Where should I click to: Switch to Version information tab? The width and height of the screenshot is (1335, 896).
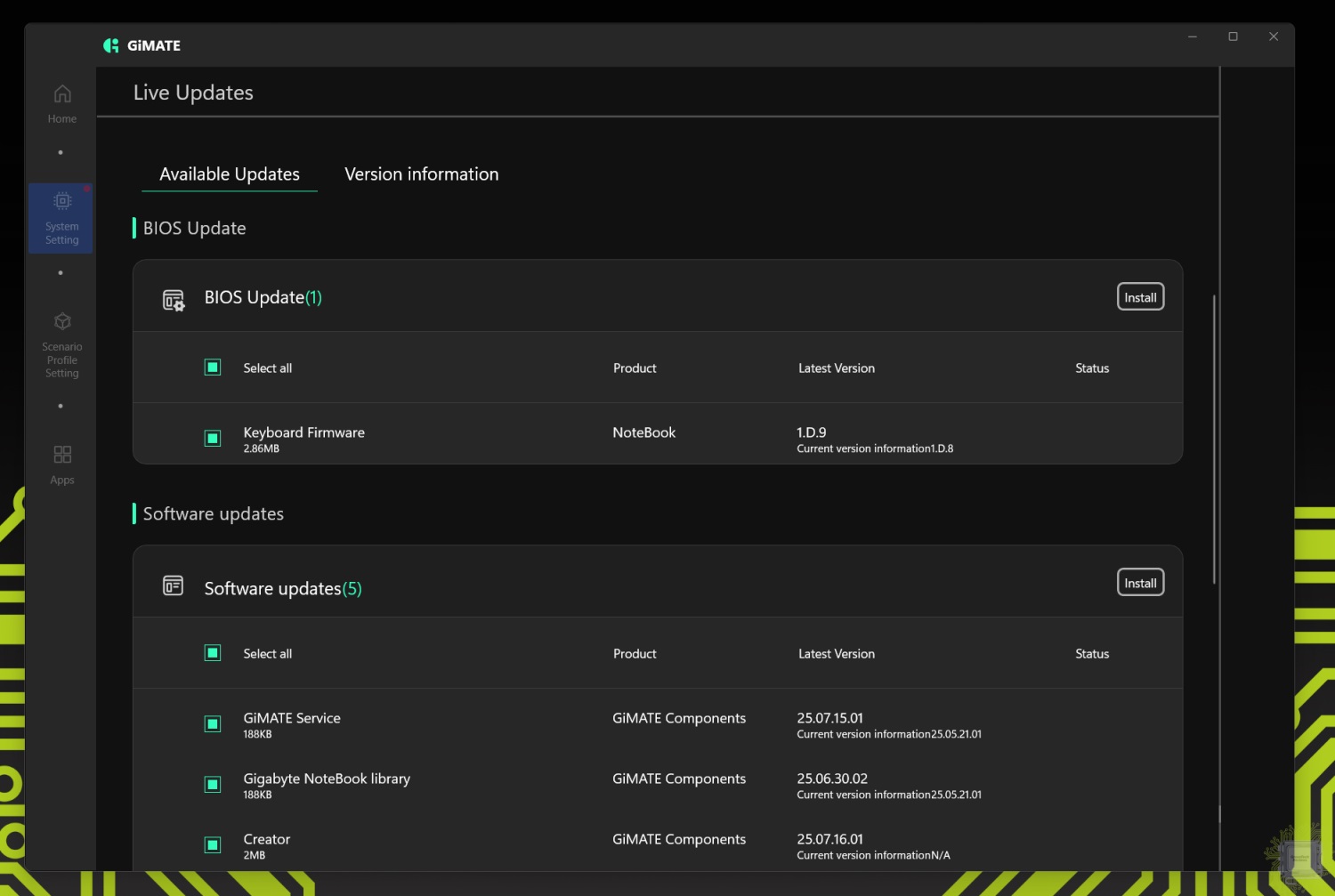pyautogui.click(x=422, y=174)
